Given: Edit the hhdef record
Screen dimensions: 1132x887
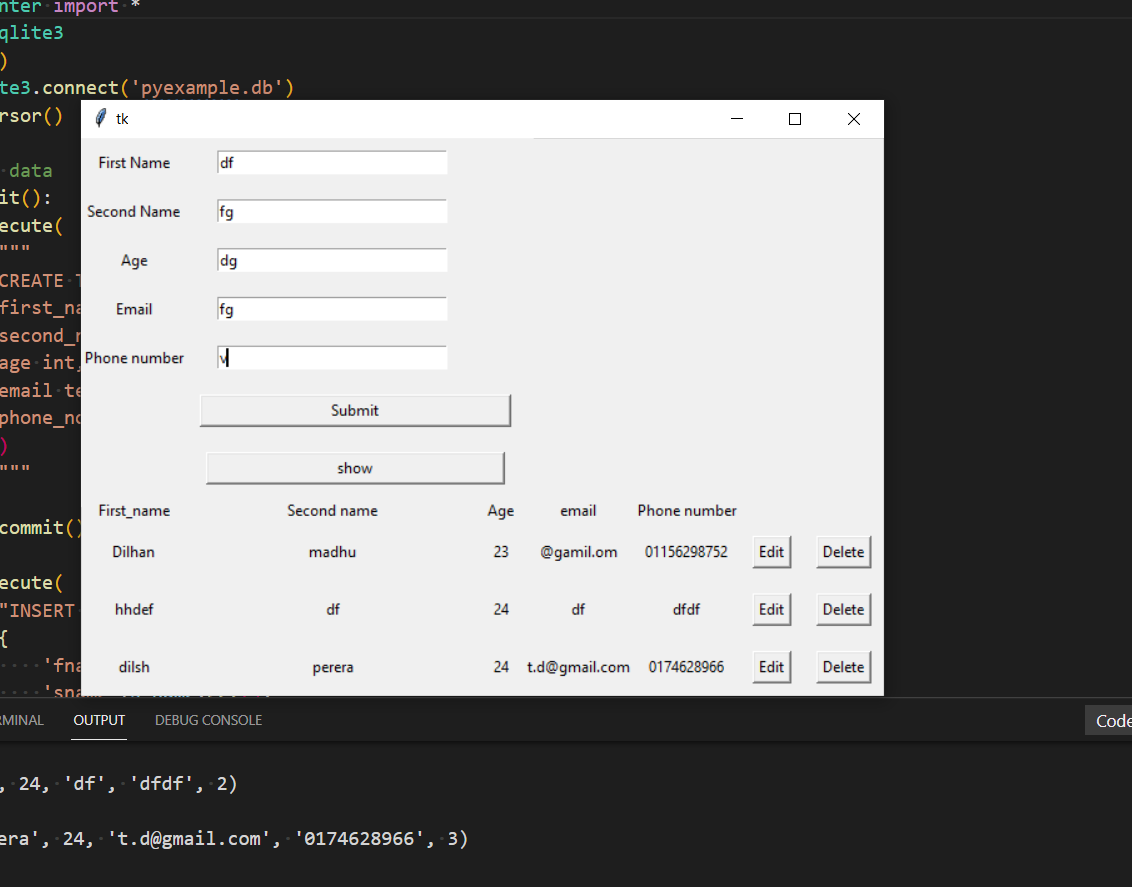Looking at the screenshot, I should [772, 610].
